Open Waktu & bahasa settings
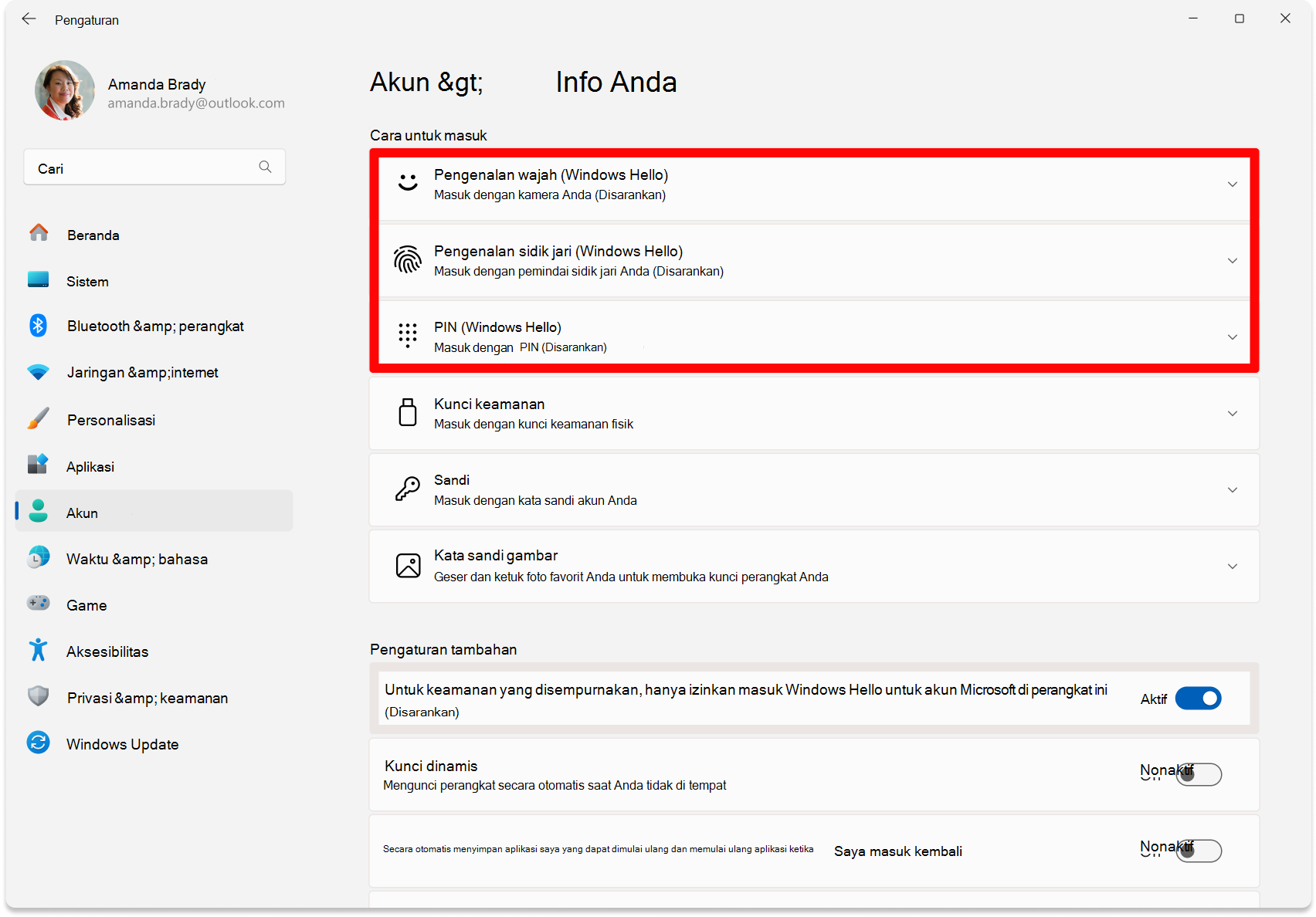1316x917 pixels. [x=154, y=559]
